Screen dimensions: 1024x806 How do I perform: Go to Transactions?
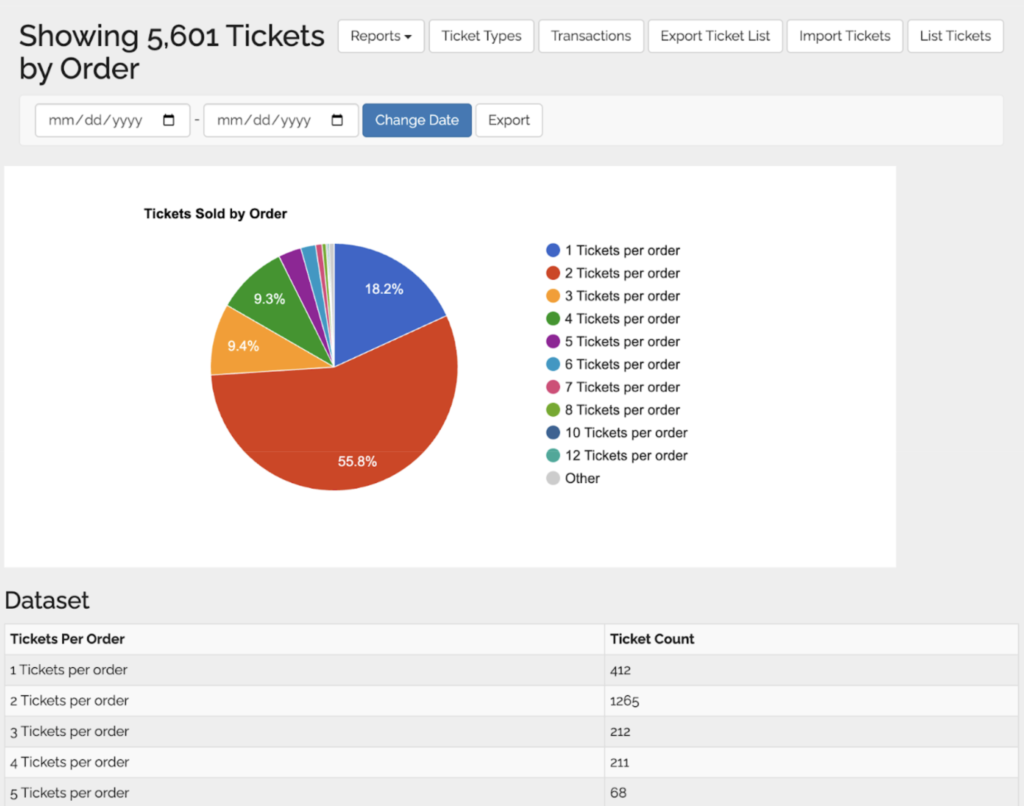pyautogui.click(x=591, y=36)
